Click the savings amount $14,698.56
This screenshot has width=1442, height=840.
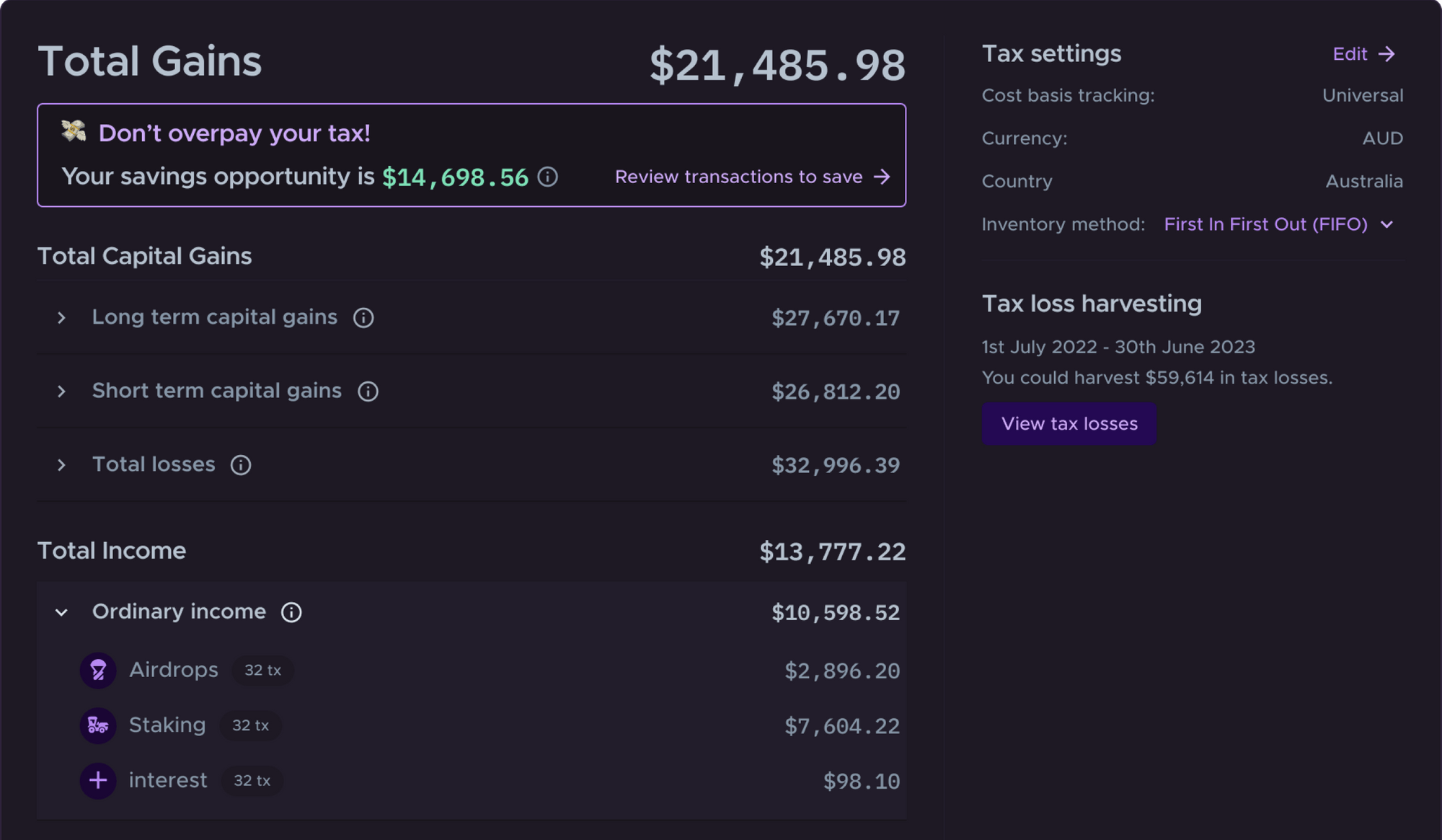[x=455, y=177]
